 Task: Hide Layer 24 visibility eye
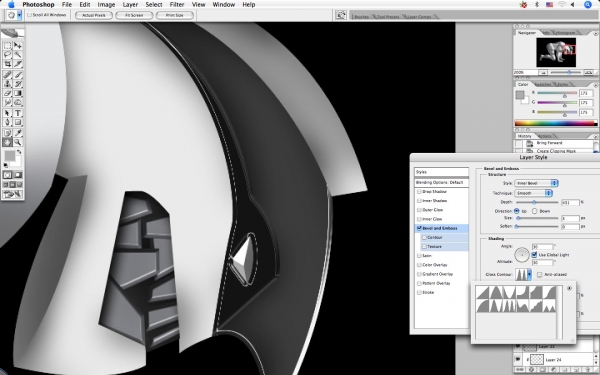click(x=518, y=359)
